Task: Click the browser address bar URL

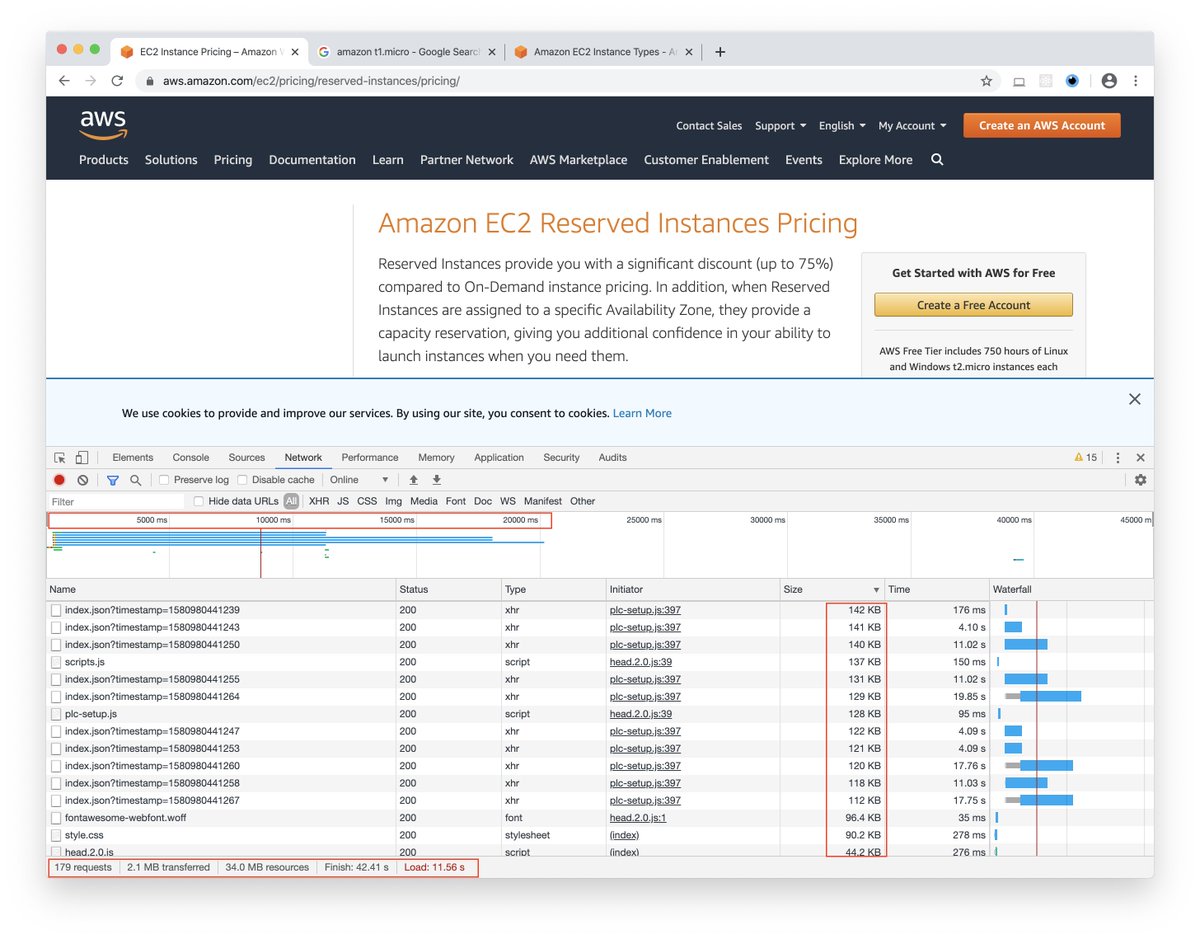Action: (311, 81)
